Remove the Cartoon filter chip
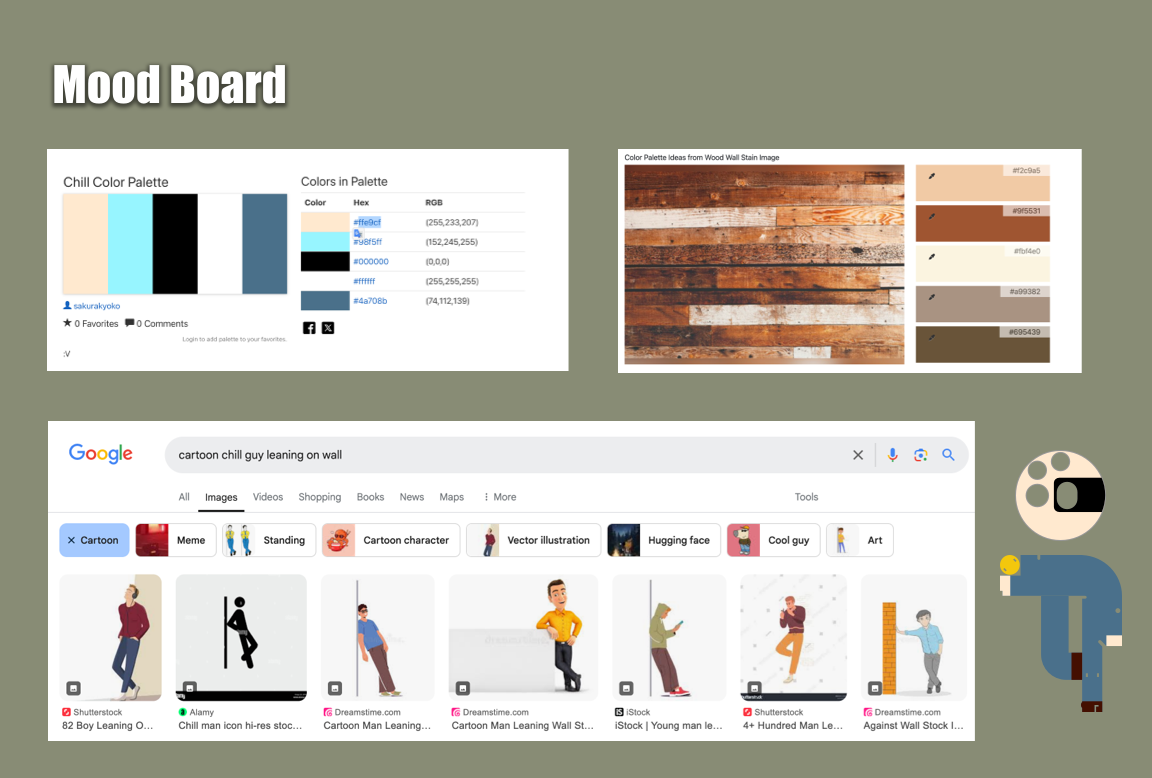Image resolution: width=1152 pixels, height=778 pixels. point(71,540)
